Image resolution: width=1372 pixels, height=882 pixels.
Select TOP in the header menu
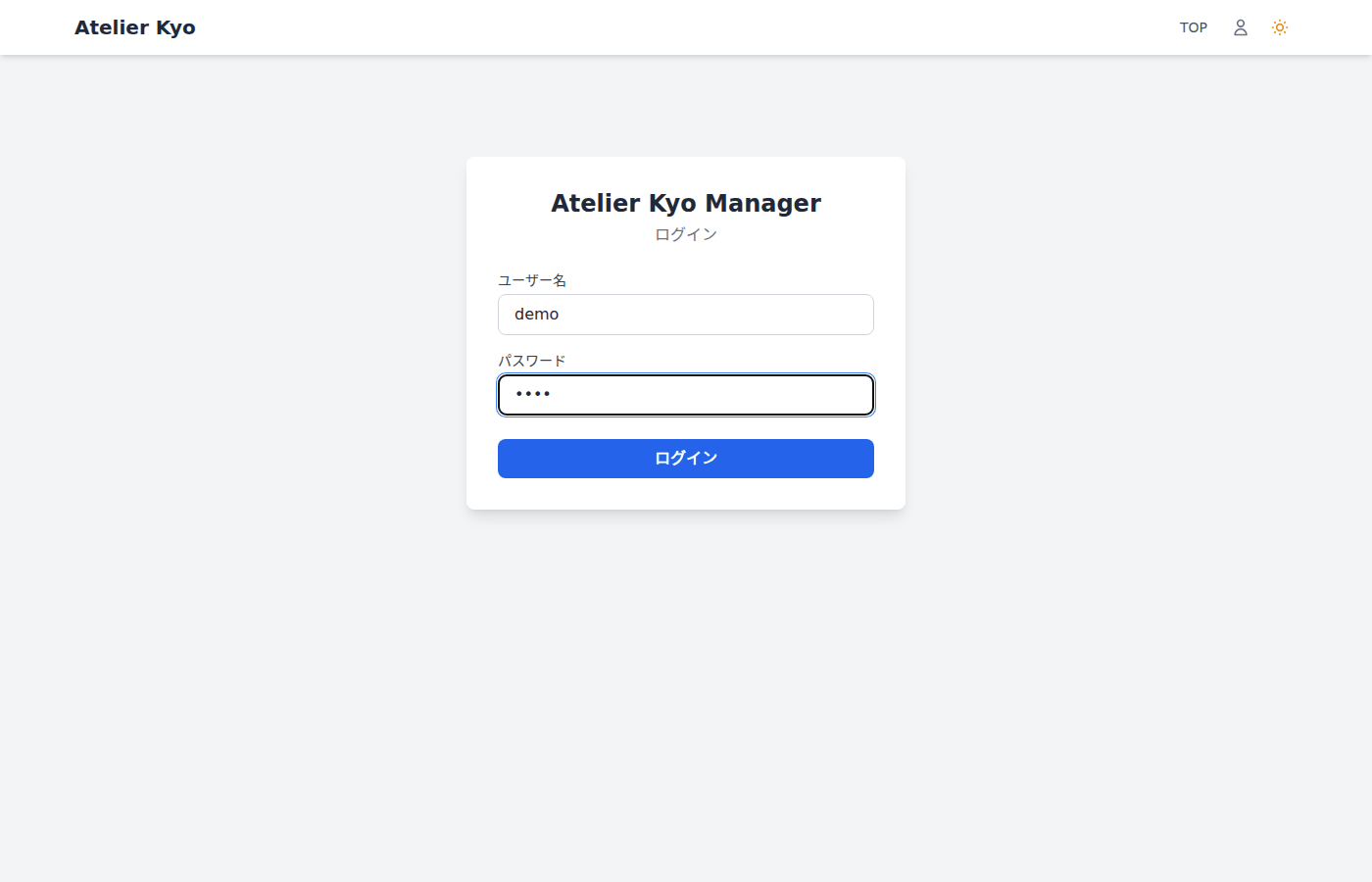point(1193,27)
